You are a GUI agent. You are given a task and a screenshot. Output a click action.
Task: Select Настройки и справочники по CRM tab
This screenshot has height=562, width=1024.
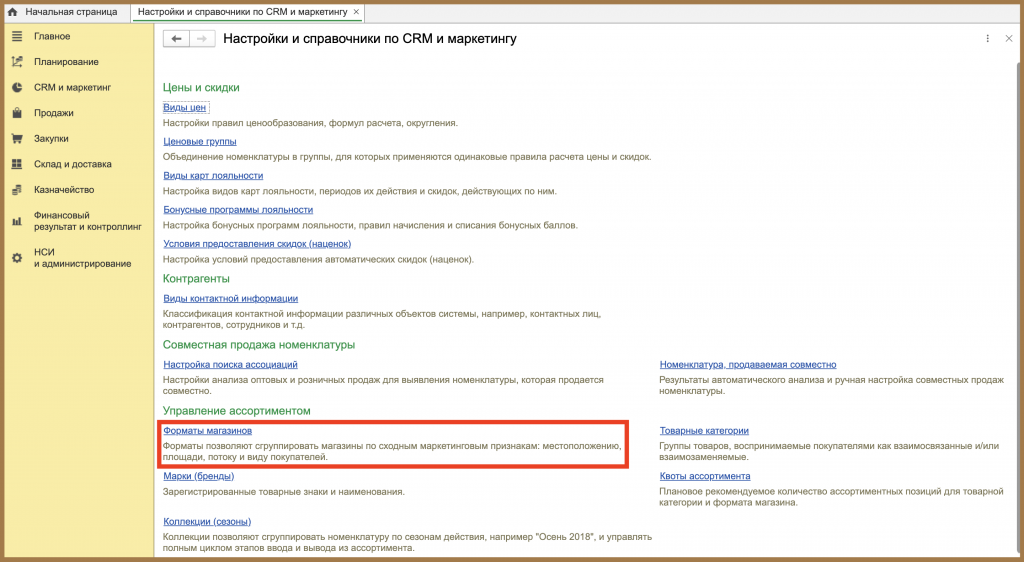242,12
